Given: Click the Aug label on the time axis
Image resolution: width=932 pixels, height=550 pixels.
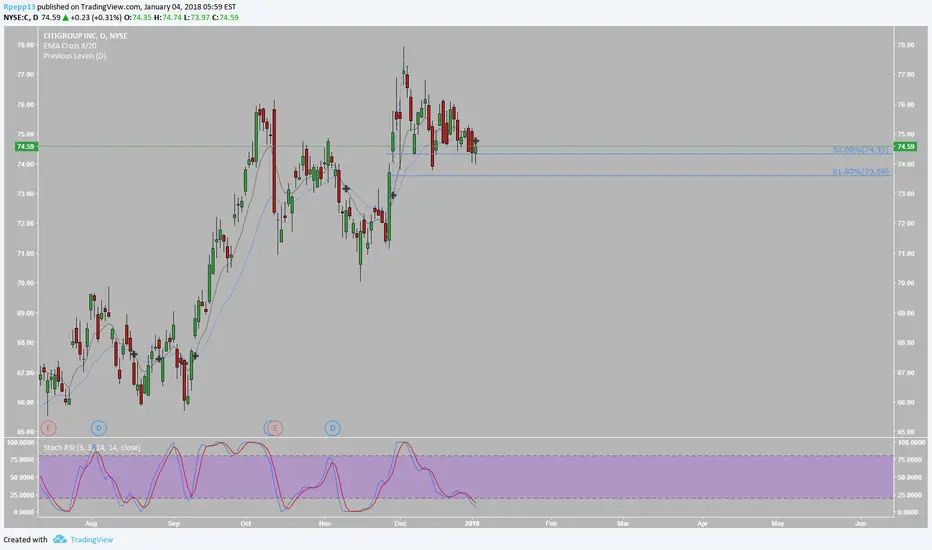Looking at the screenshot, I should pyautogui.click(x=91, y=524).
